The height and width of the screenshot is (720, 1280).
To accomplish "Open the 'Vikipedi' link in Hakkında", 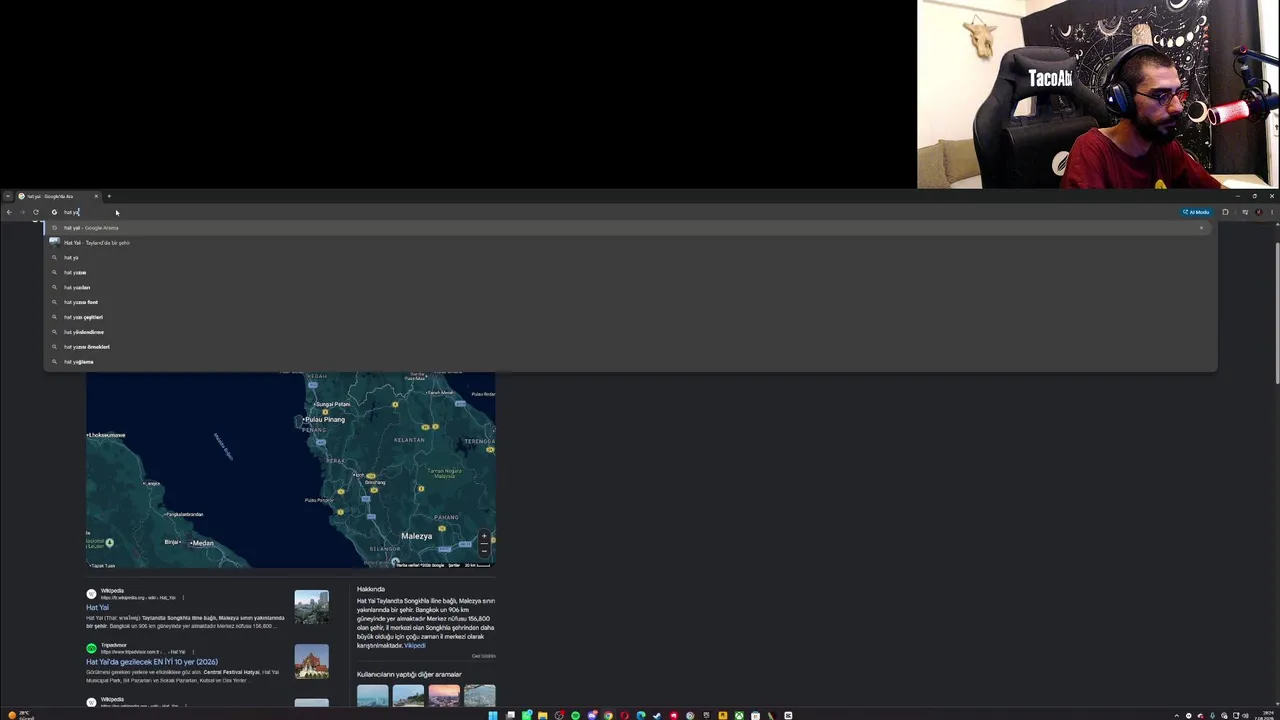I will point(414,646).
